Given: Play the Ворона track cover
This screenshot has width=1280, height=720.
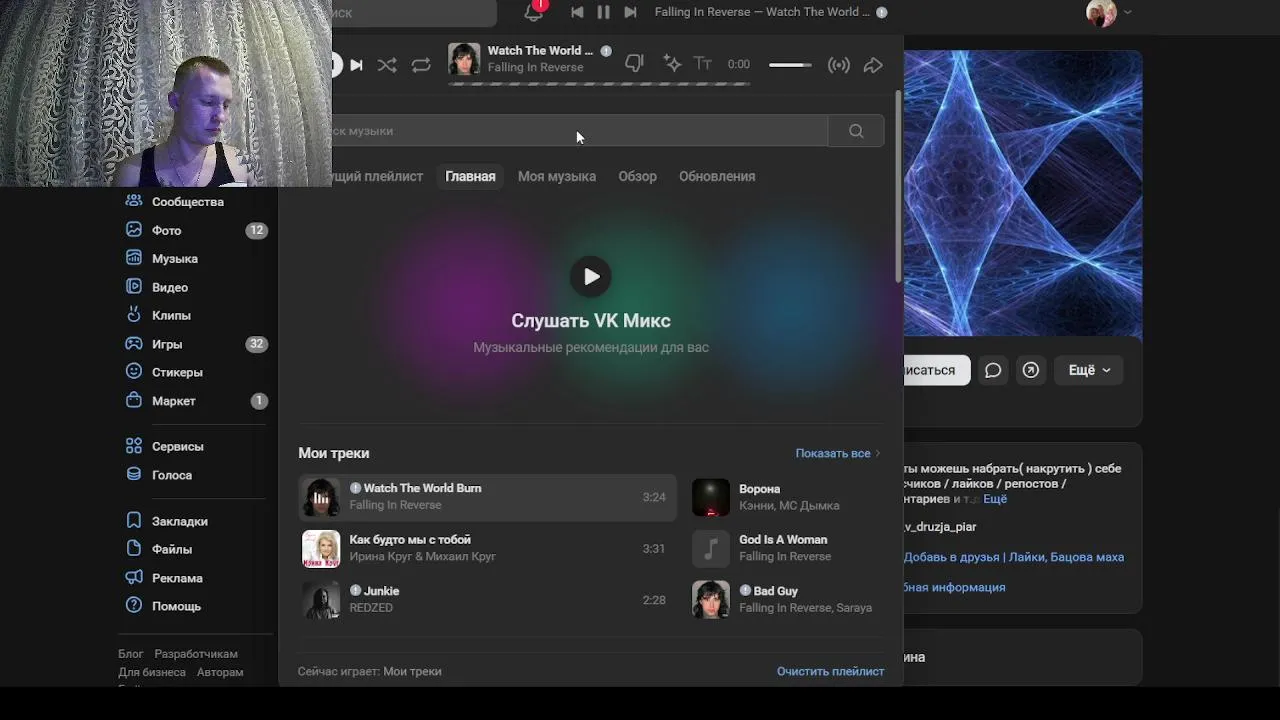Looking at the screenshot, I should point(711,497).
